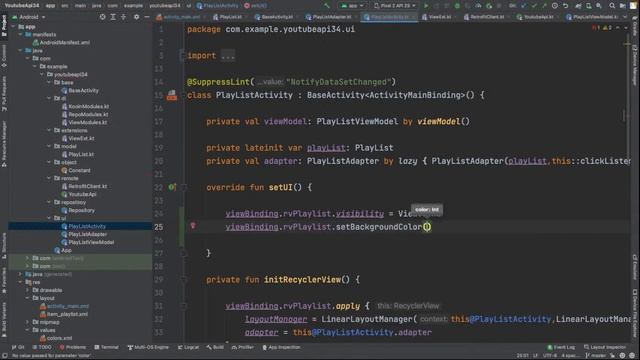640x360 pixels.
Task: Click Expand All in Project panel header
Action: pos(113,17)
